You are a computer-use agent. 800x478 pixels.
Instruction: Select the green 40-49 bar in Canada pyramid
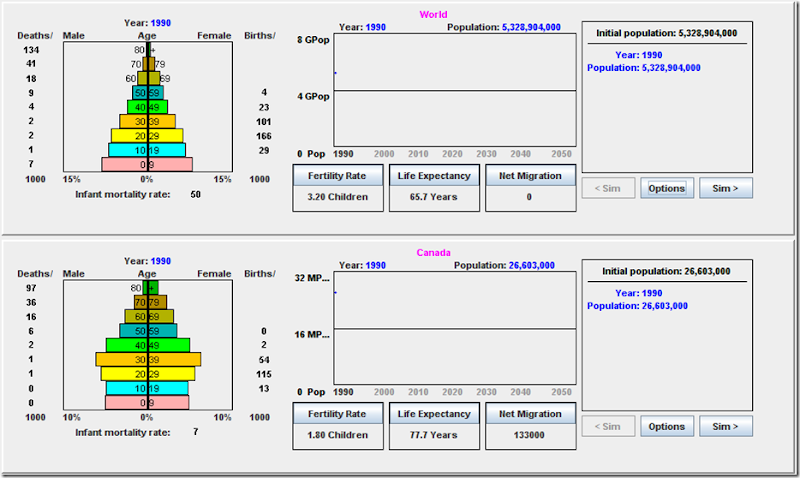coord(148,345)
